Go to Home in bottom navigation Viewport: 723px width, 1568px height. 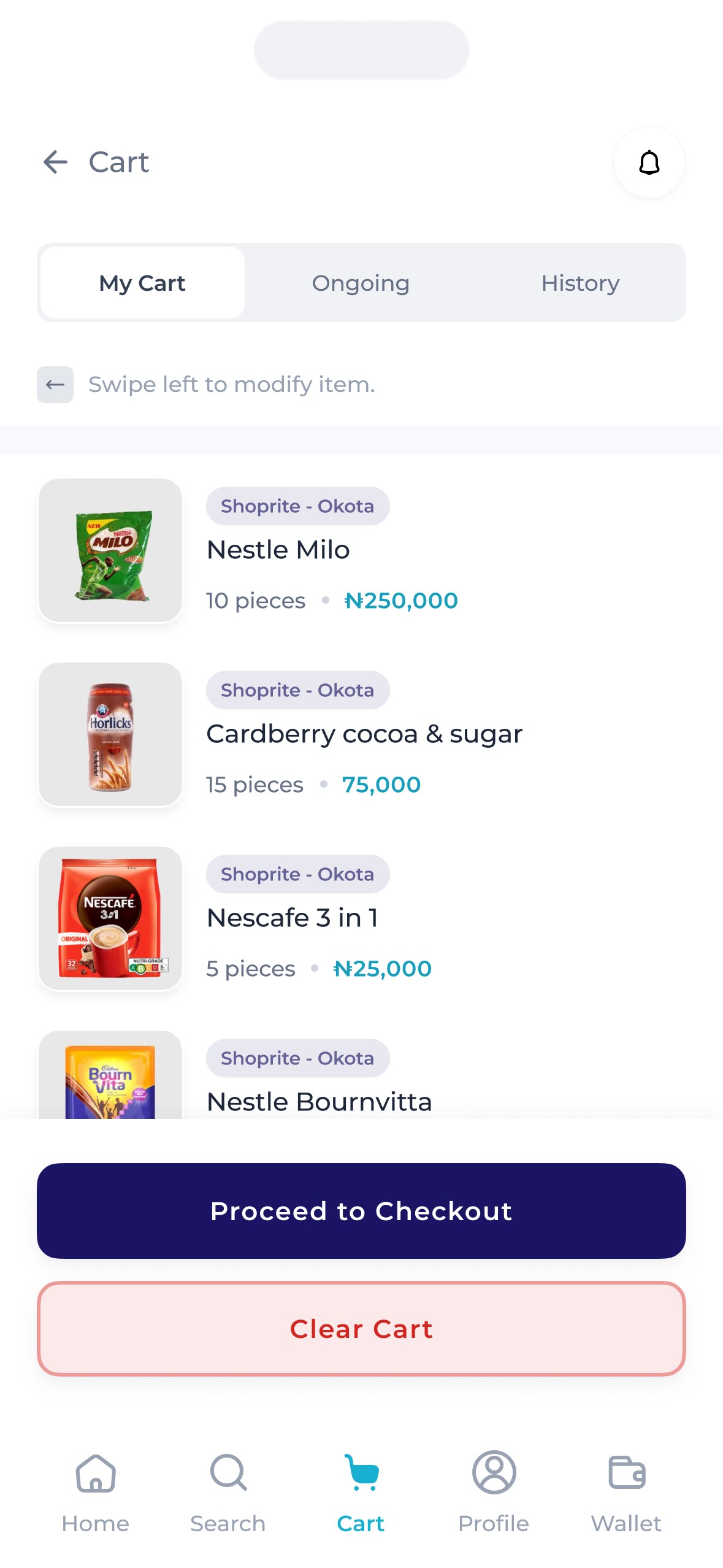96,1491
